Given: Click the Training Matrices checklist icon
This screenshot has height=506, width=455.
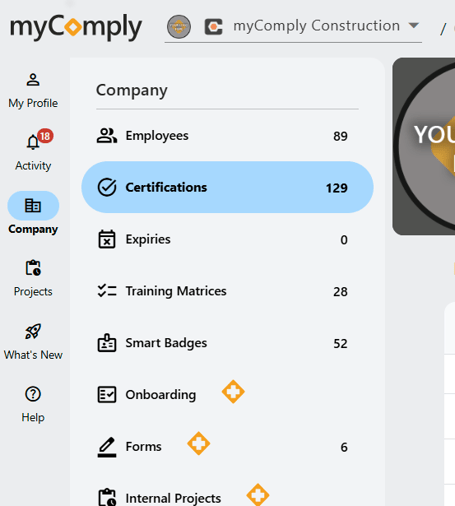Looking at the screenshot, I should click(x=107, y=291).
